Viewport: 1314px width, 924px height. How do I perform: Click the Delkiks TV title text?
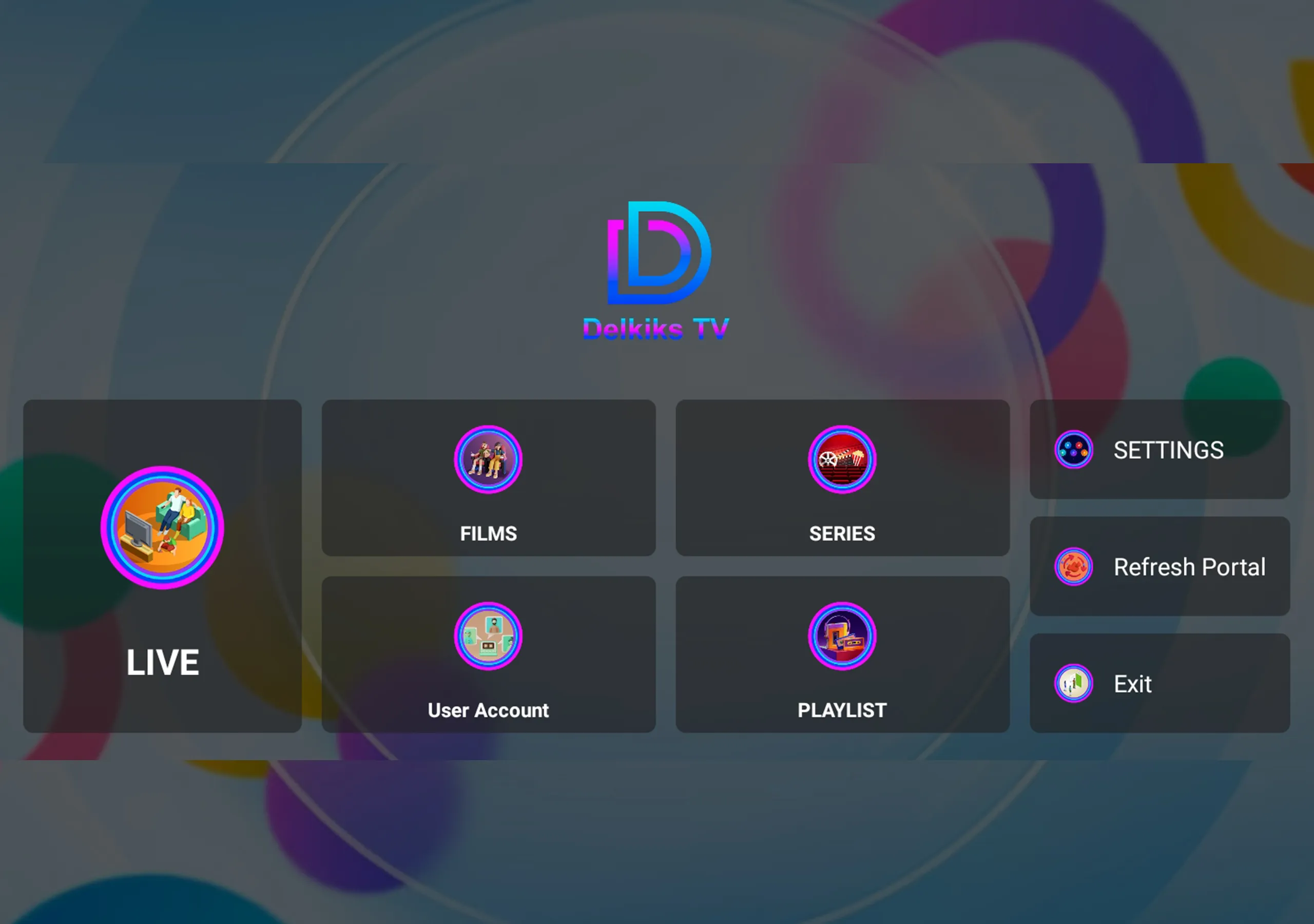click(656, 329)
